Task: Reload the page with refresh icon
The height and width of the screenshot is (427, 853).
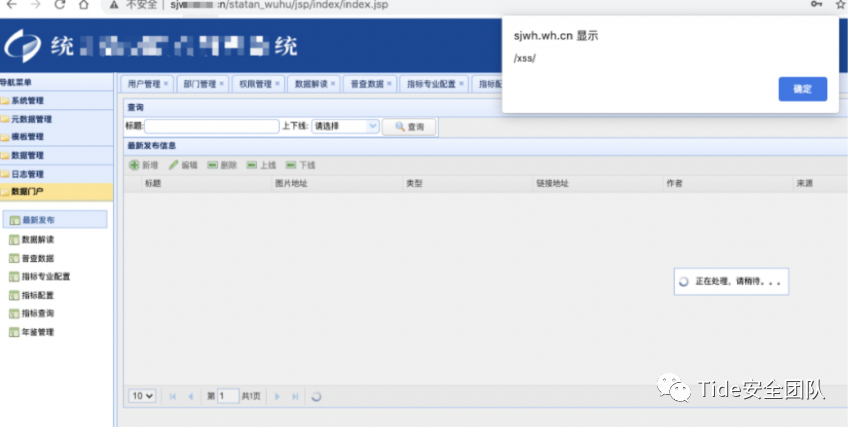Action: pyautogui.click(x=60, y=5)
